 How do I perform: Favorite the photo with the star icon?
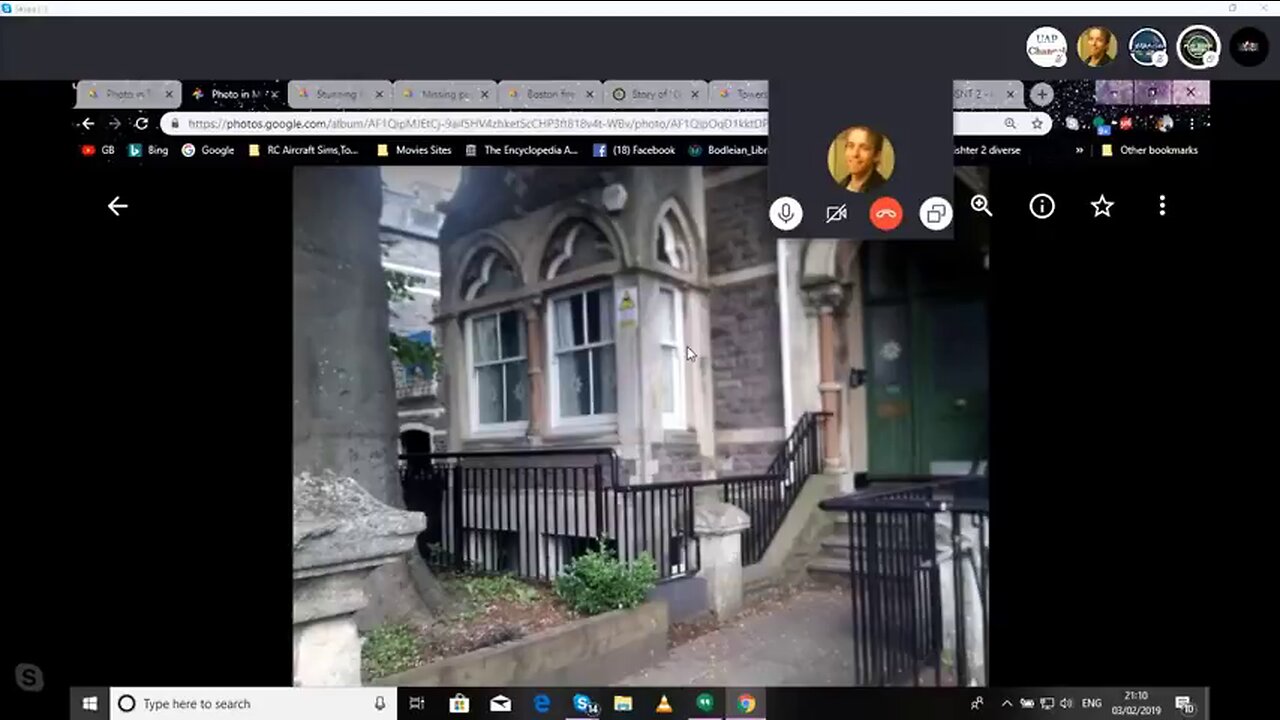tap(1102, 206)
